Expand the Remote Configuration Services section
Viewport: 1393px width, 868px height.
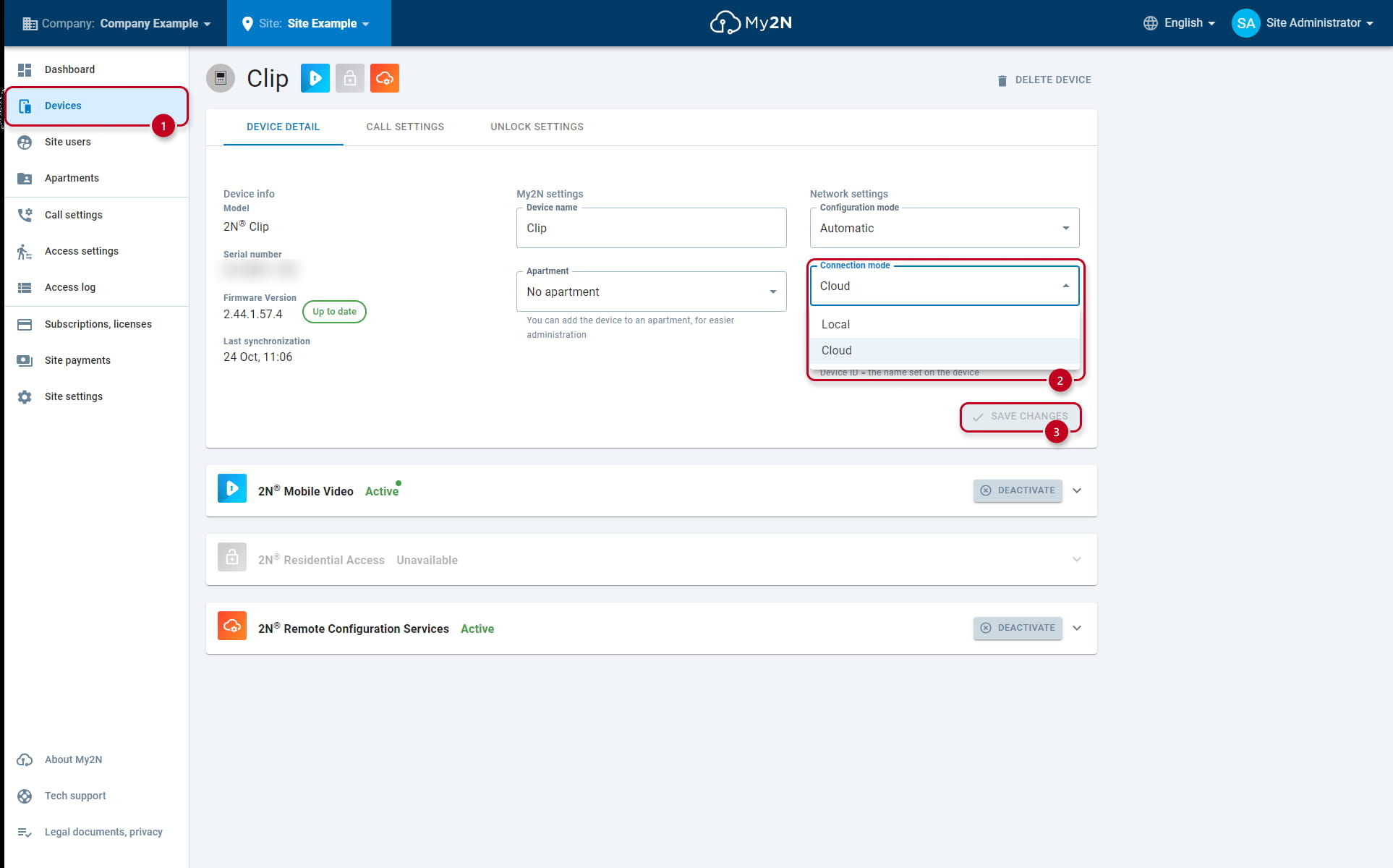[x=1077, y=628]
